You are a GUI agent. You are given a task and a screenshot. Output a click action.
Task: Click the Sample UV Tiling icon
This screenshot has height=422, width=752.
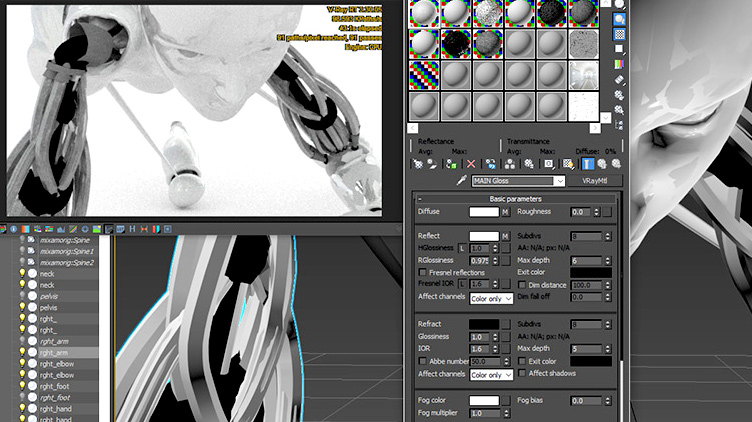[x=619, y=49]
